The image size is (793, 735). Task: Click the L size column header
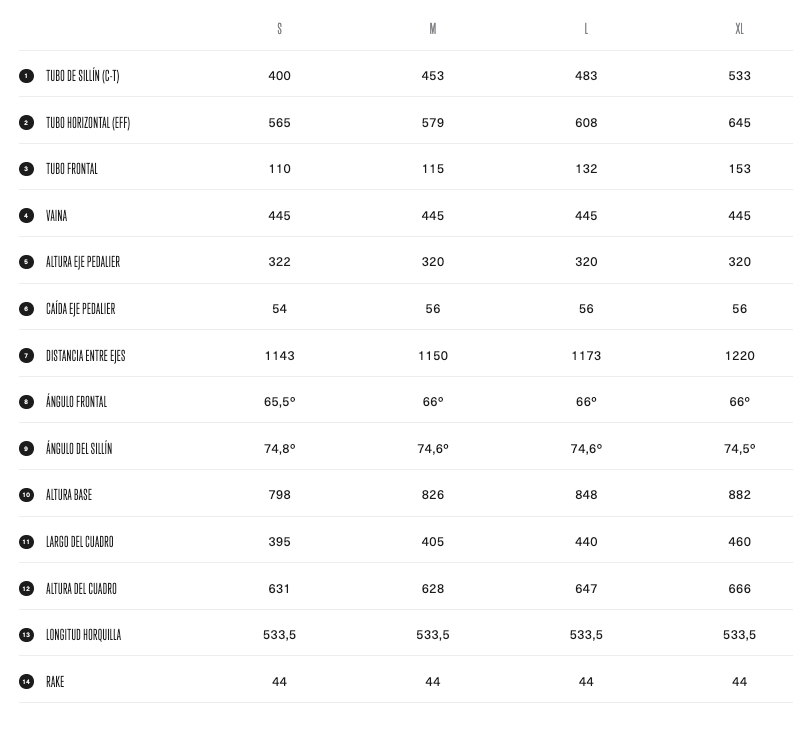tap(586, 29)
